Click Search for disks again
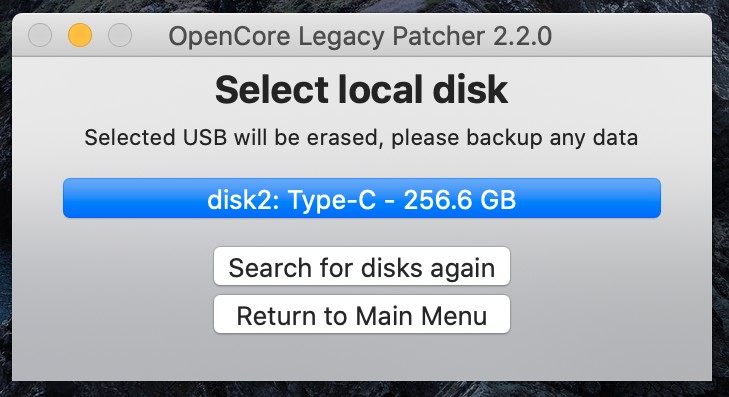The height and width of the screenshot is (397, 729). point(362,266)
